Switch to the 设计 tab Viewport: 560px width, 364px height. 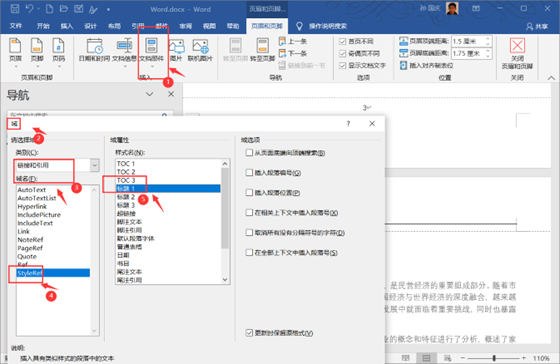coord(90,26)
